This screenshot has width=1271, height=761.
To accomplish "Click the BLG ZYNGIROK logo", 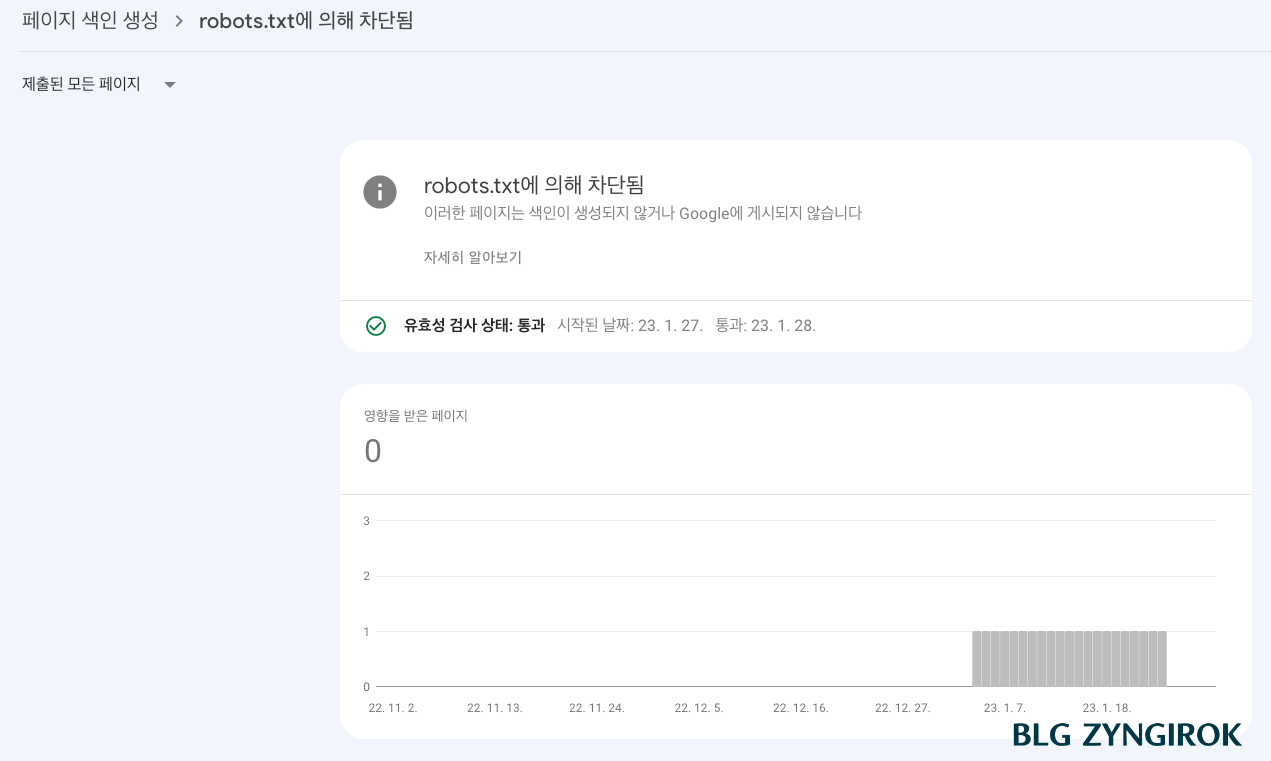I will point(1126,734).
